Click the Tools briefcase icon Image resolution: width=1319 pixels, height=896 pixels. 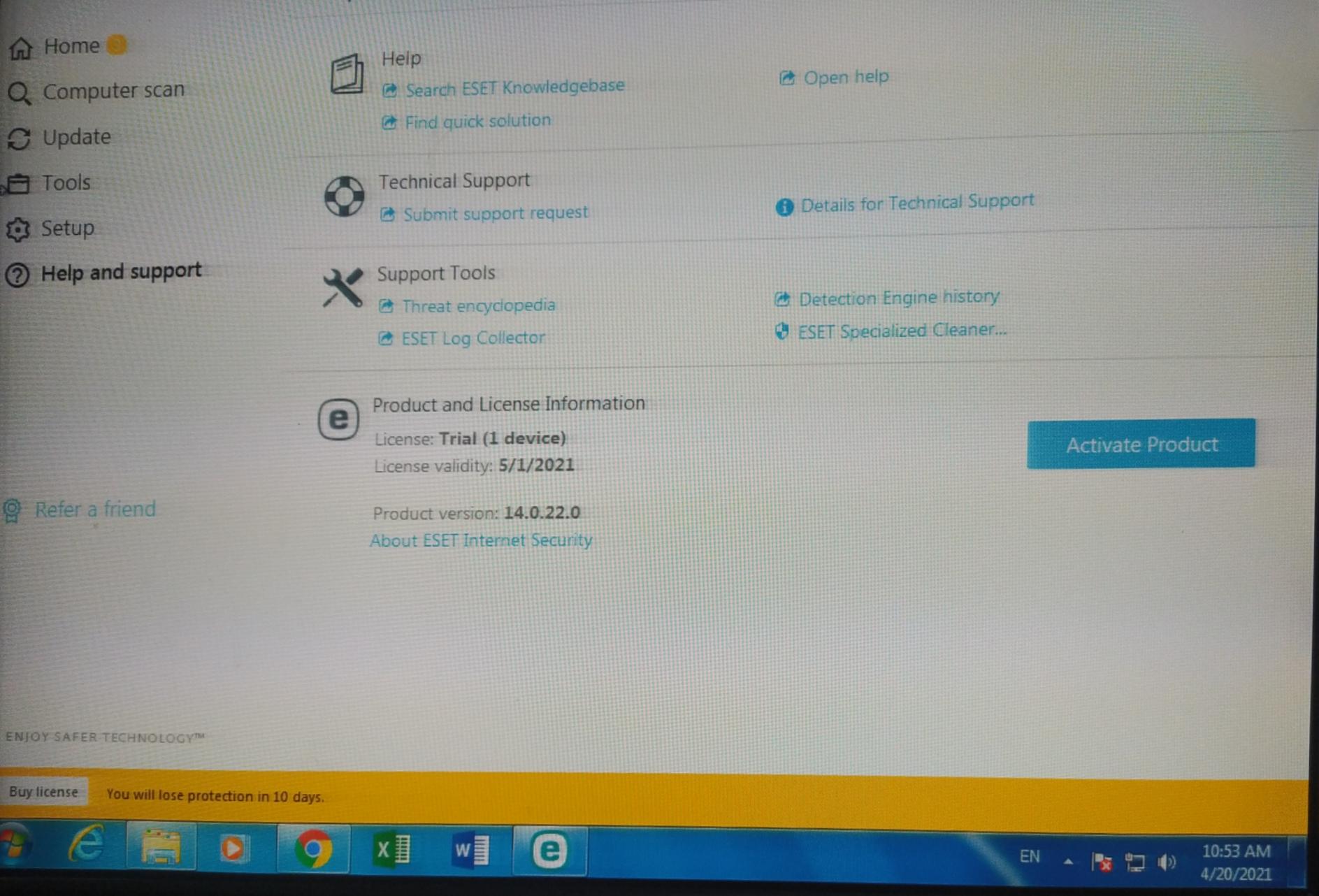pyautogui.click(x=17, y=184)
